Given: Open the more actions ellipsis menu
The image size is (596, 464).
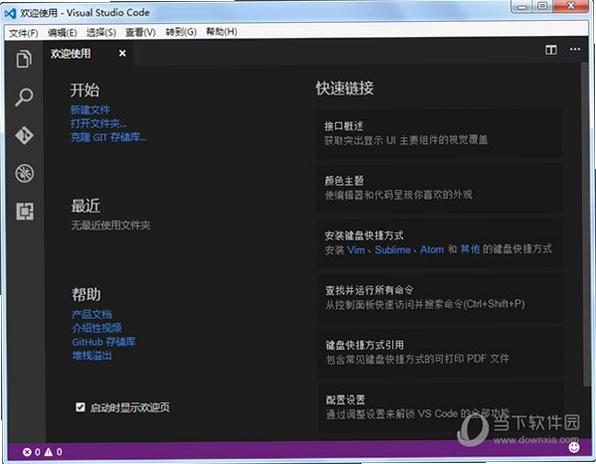Looking at the screenshot, I should [575, 49].
